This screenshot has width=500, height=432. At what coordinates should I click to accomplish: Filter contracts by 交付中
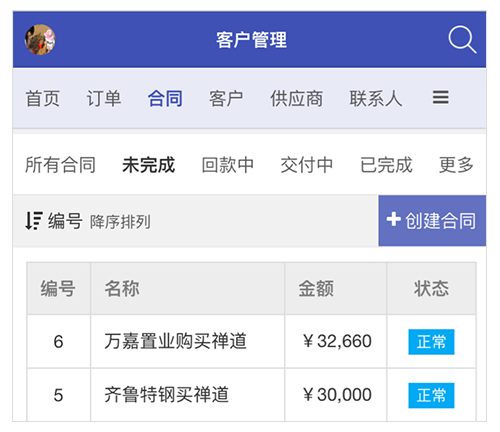click(307, 165)
